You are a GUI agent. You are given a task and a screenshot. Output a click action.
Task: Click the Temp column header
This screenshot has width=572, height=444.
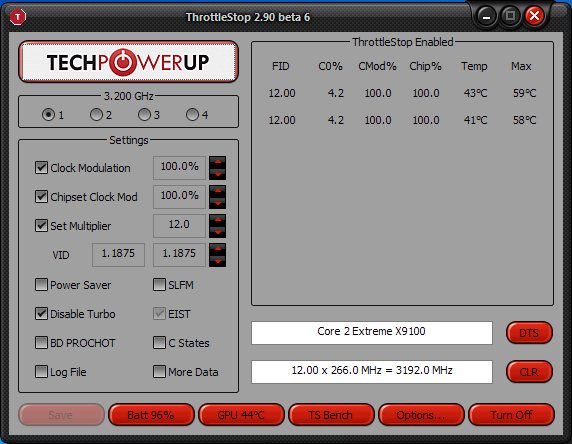(474, 66)
